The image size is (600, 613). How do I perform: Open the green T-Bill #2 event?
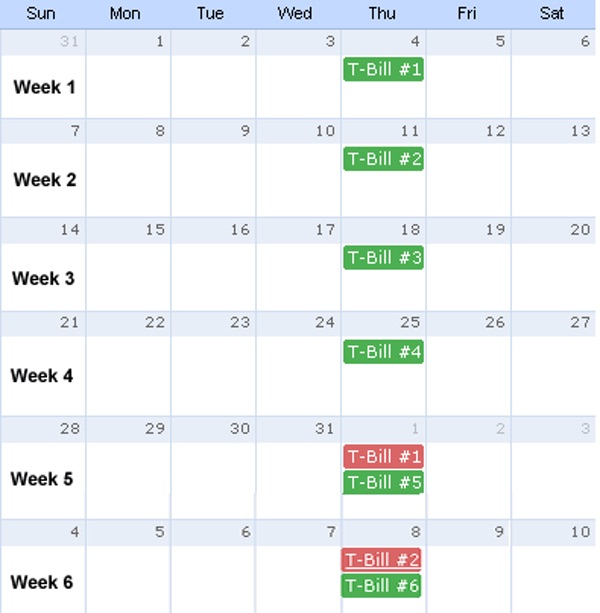383,159
